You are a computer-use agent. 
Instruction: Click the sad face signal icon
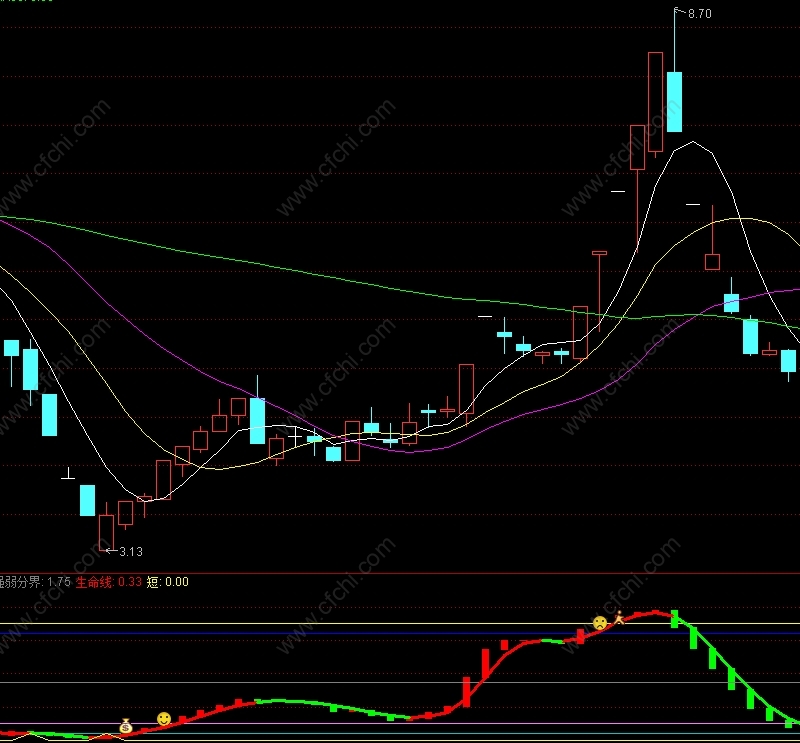[x=600, y=623]
